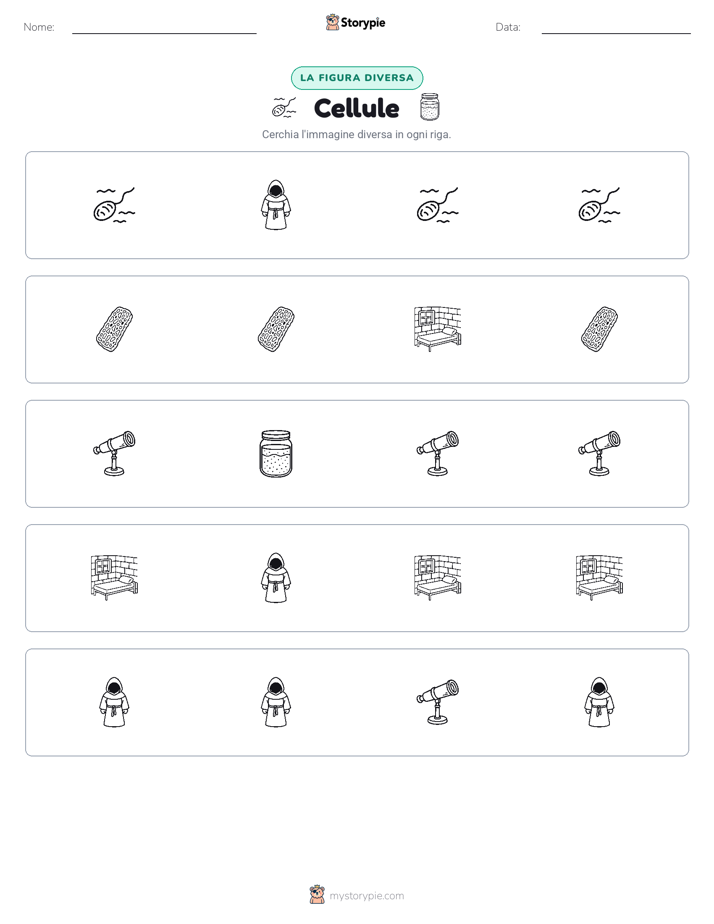
Task: Select the telescope in the bottom row
Action: tap(437, 702)
